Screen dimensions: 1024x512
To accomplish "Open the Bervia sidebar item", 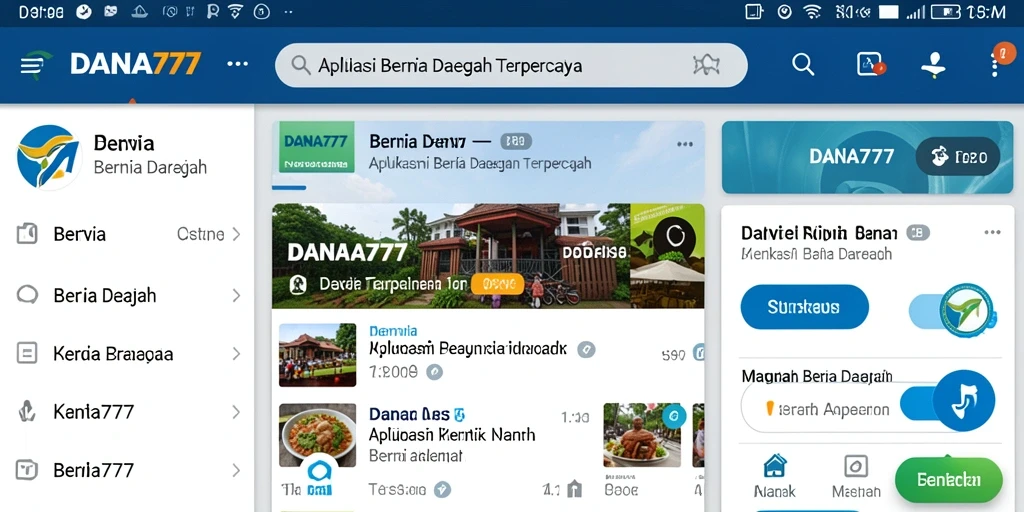I will click(127, 234).
